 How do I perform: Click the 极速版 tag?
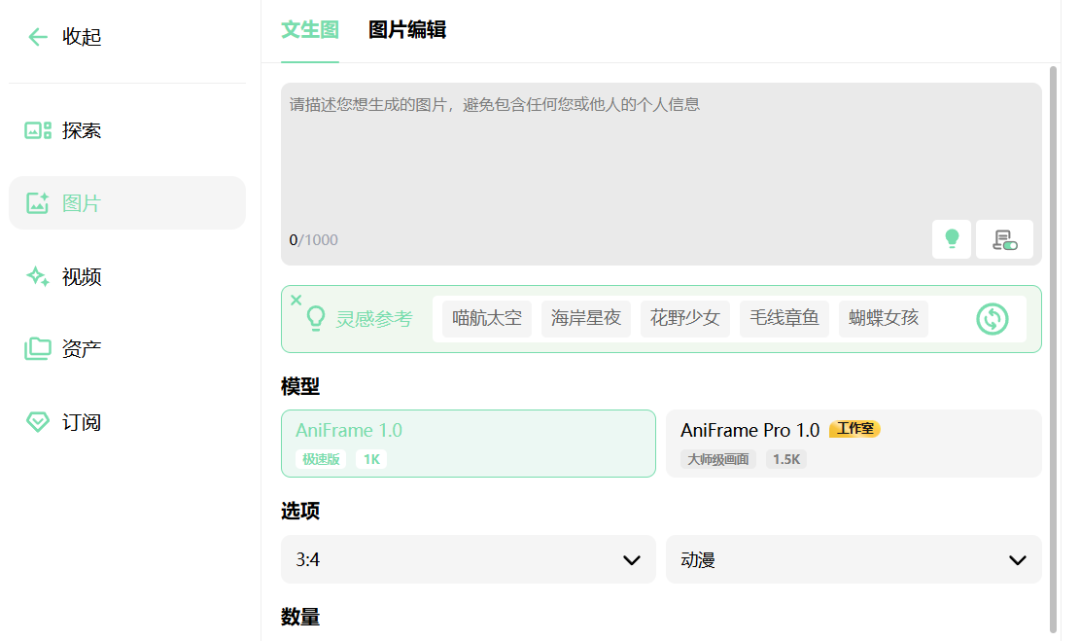click(x=321, y=459)
